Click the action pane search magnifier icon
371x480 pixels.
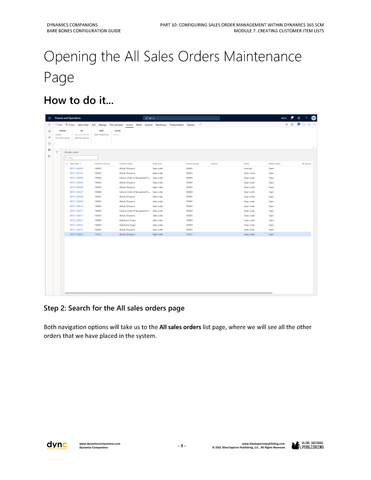(x=200, y=125)
